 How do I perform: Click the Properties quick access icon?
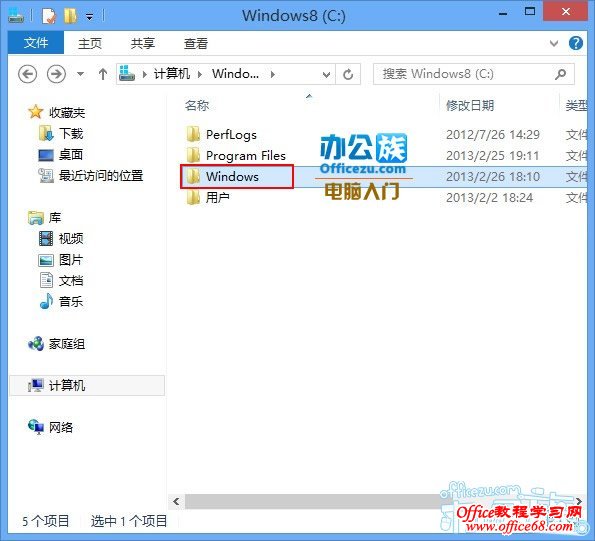click(x=49, y=16)
